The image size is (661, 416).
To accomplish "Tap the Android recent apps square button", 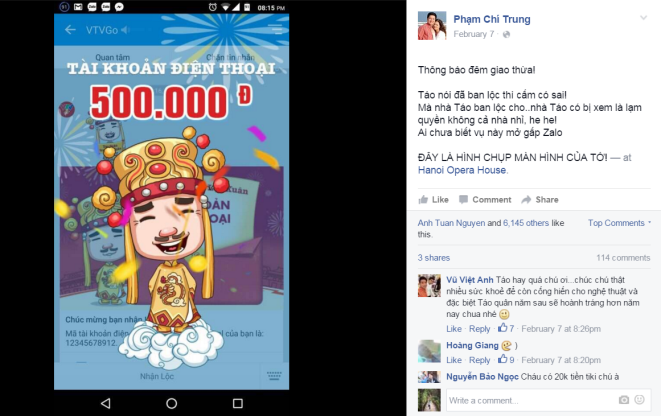I will [238, 403].
